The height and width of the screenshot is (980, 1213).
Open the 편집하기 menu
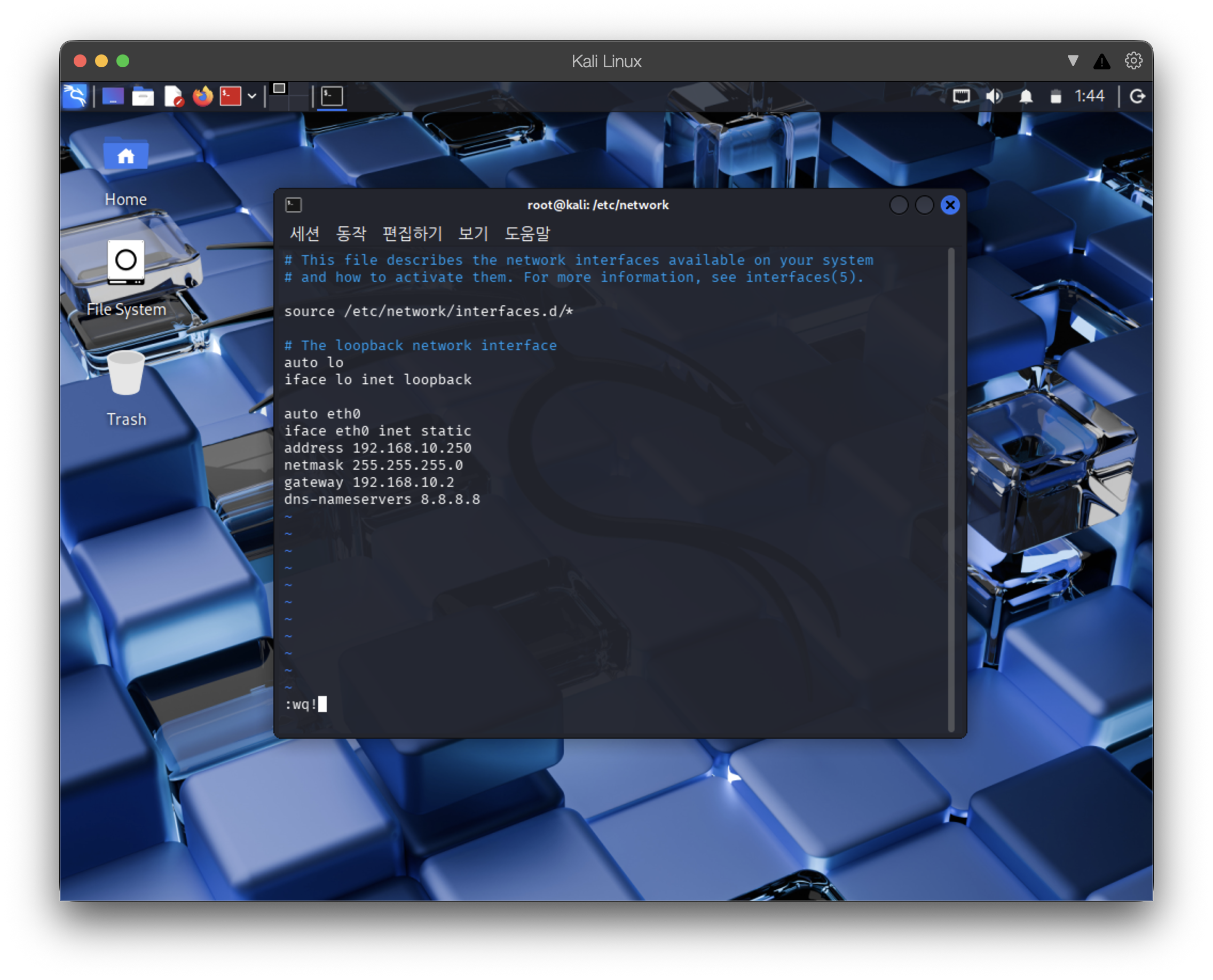click(x=412, y=233)
